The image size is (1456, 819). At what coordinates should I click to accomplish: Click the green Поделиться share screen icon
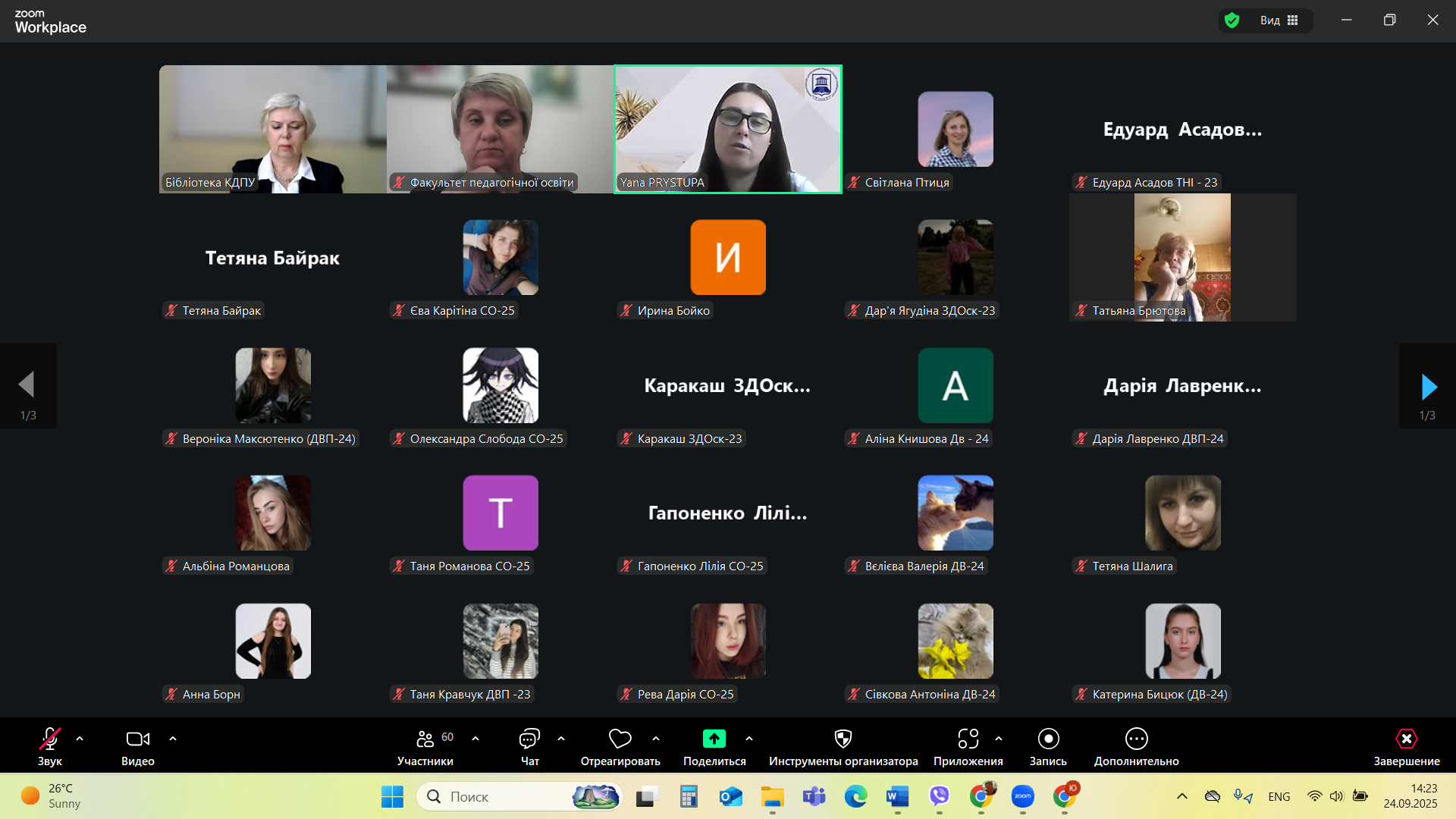[714, 739]
